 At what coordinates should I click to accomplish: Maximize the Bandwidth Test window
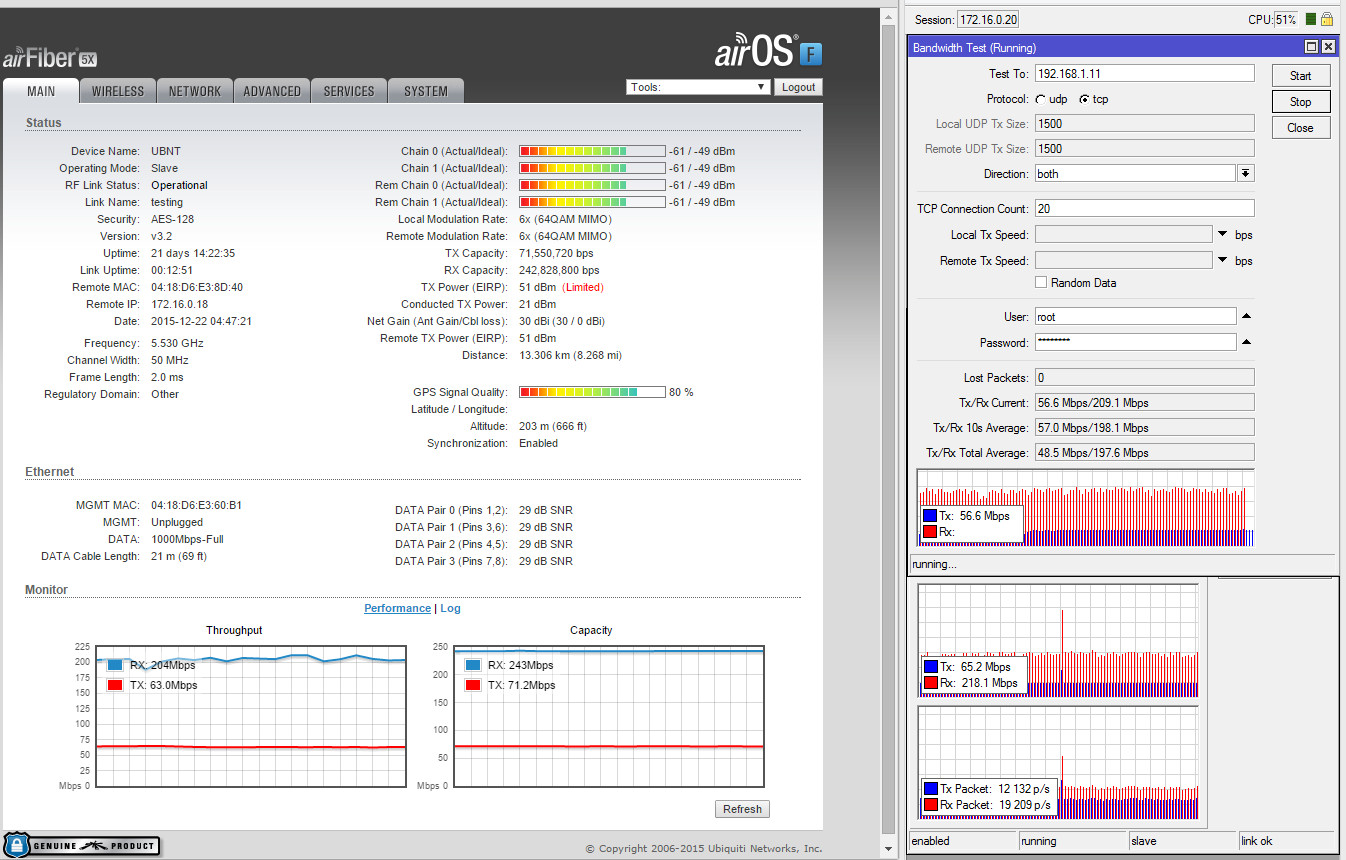click(x=1312, y=47)
